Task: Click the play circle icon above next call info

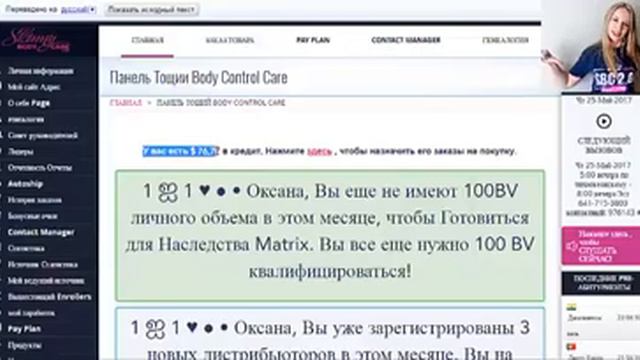Action: point(604,121)
